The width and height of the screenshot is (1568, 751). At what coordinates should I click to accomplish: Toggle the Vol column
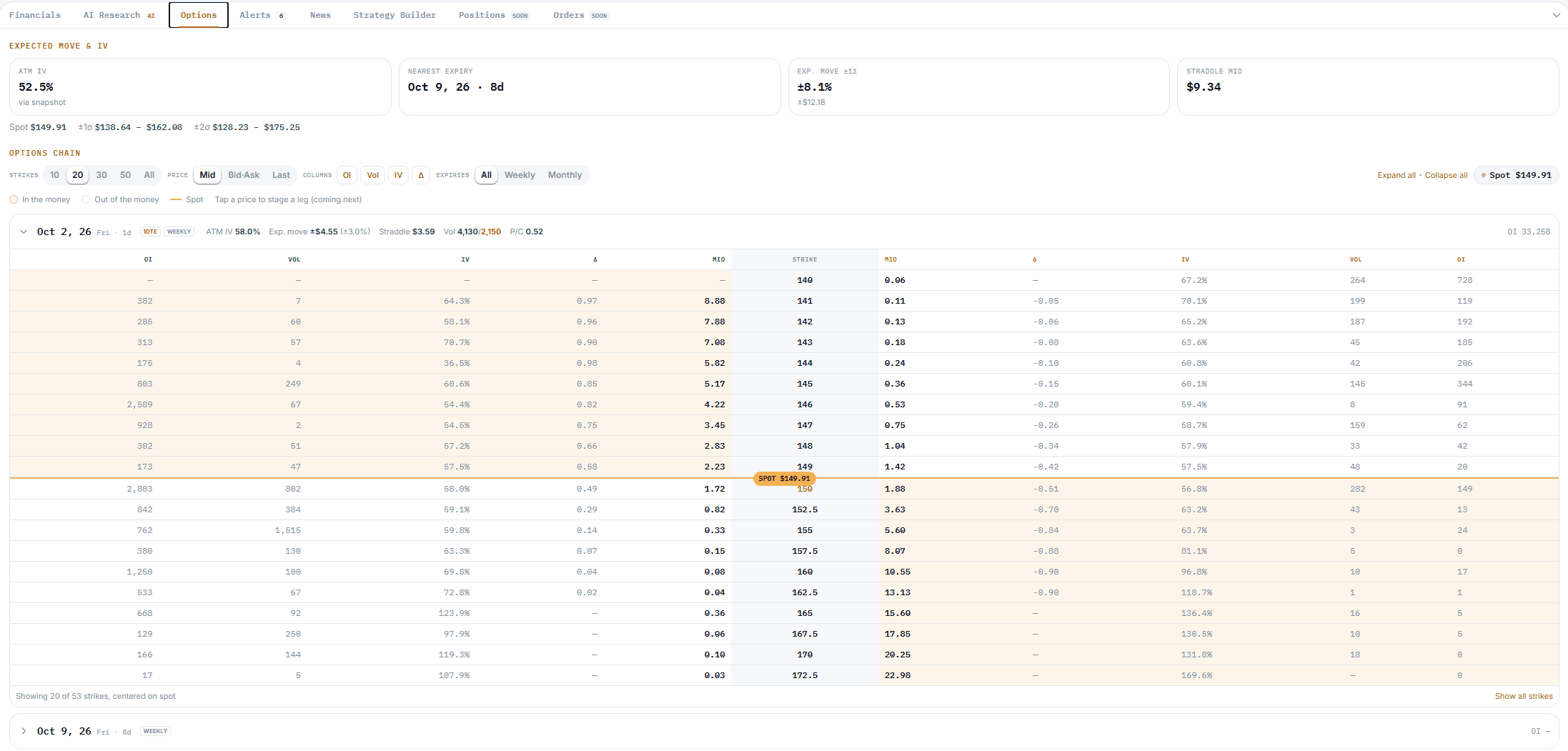coord(373,175)
